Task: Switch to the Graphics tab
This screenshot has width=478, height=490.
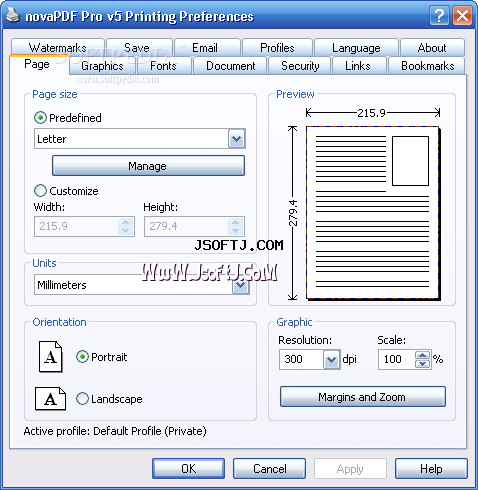Action: (x=102, y=66)
